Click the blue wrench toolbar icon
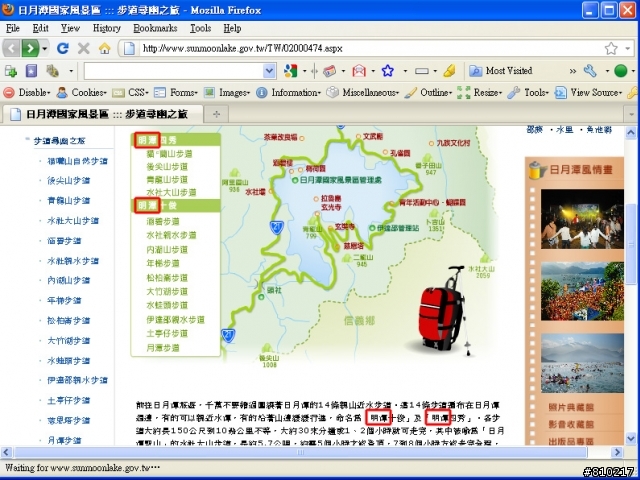Viewport: 640px width, 480px height. pos(590,71)
